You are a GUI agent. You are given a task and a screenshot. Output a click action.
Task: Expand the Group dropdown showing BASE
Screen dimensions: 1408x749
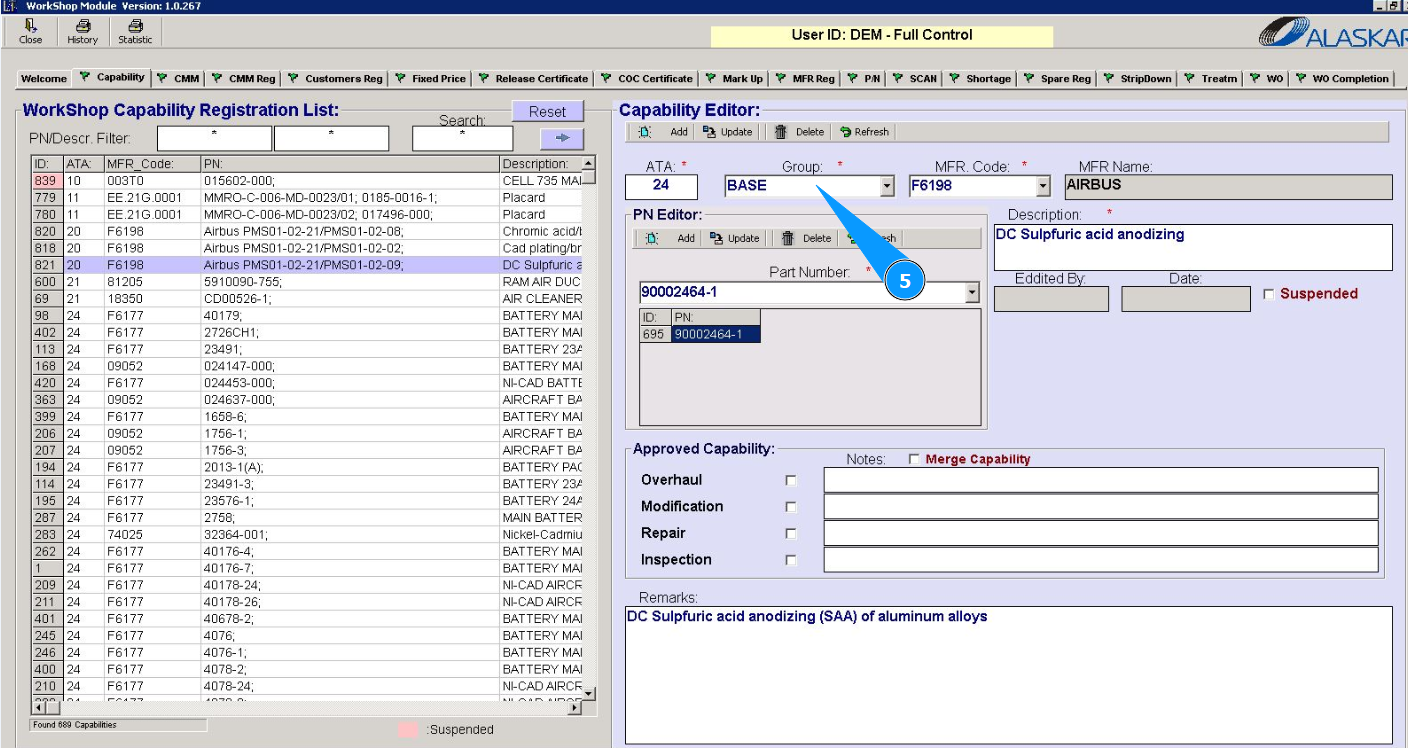tap(886, 186)
